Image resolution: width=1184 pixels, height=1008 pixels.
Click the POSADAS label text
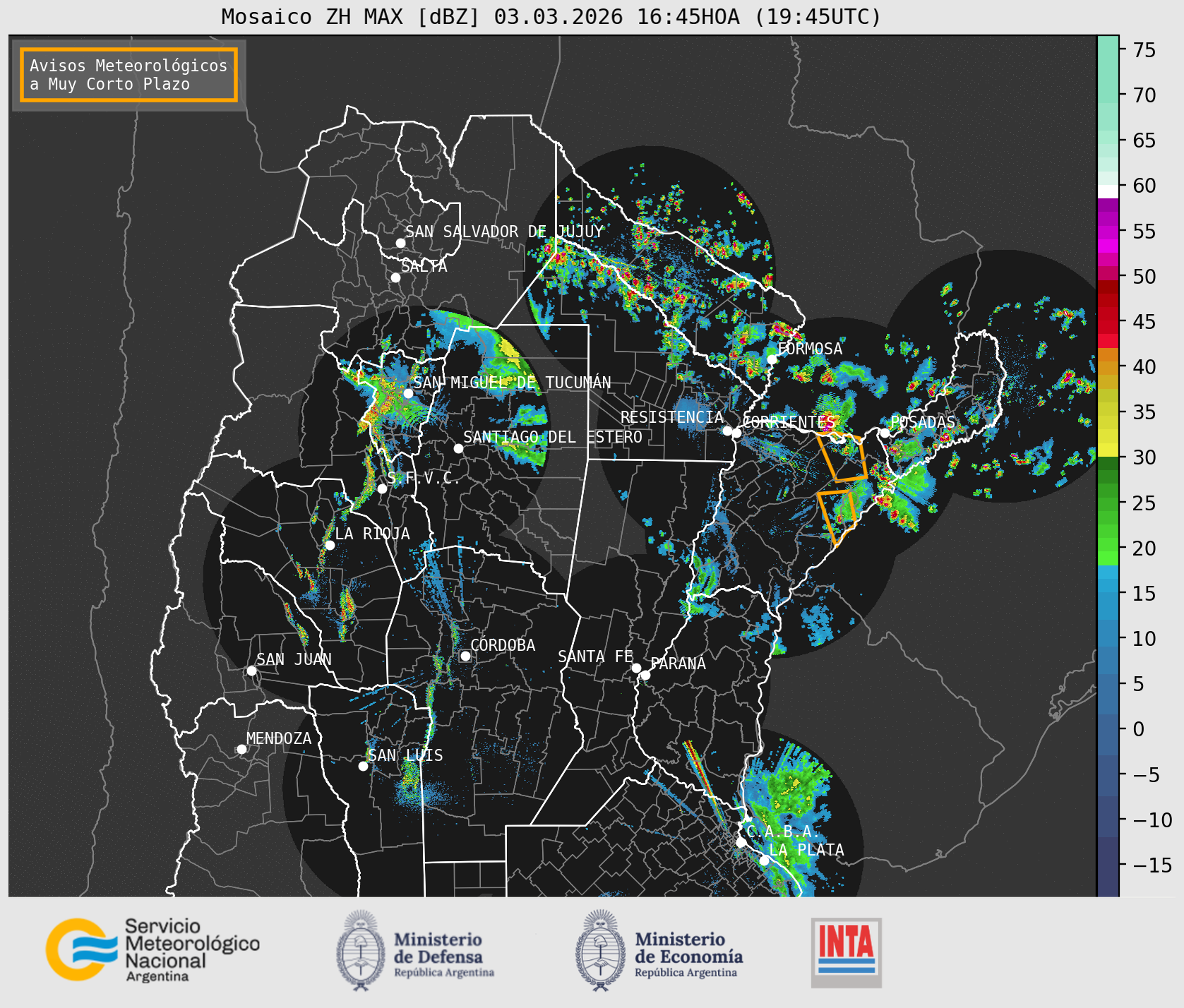tap(923, 422)
